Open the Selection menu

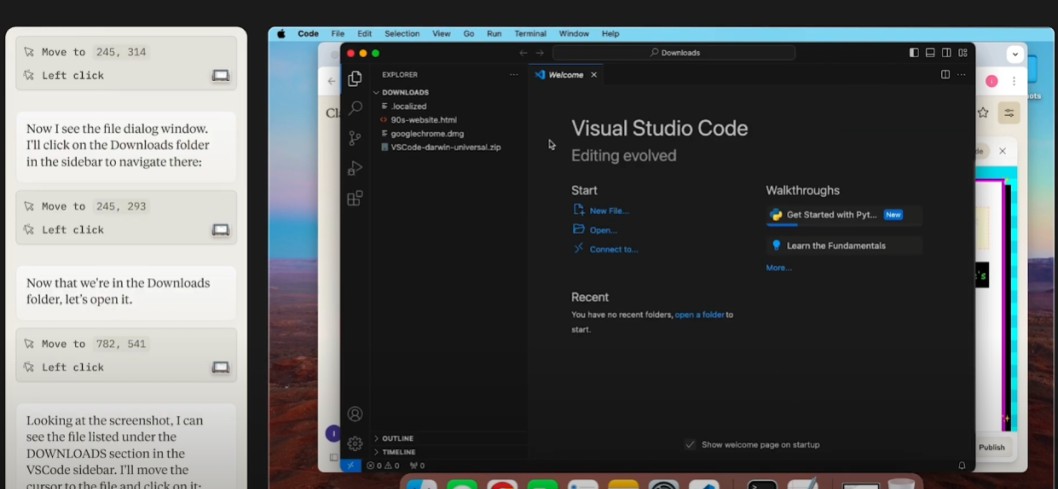[x=402, y=34]
